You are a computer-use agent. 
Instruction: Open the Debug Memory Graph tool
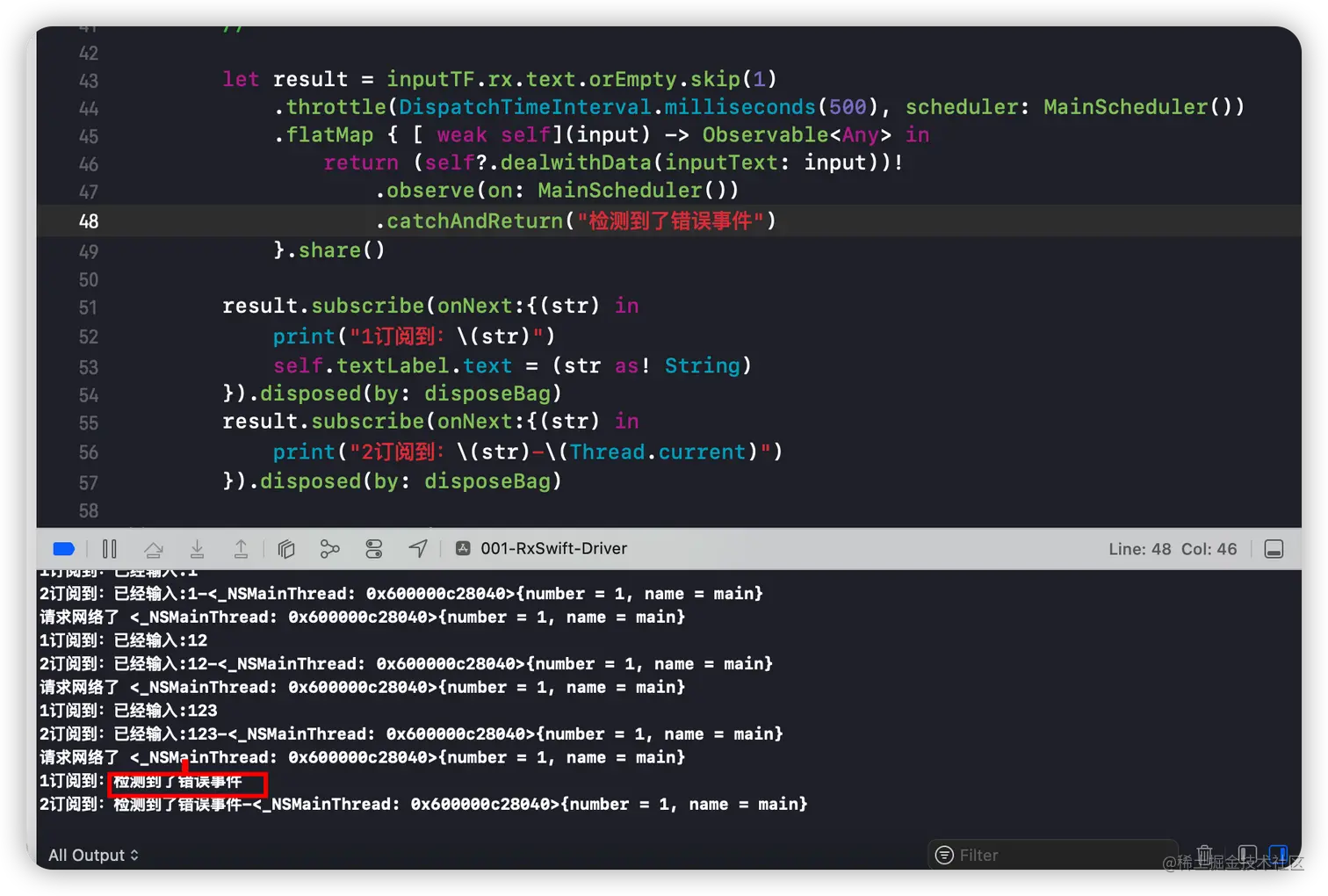pyautogui.click(x=330, y=549)
